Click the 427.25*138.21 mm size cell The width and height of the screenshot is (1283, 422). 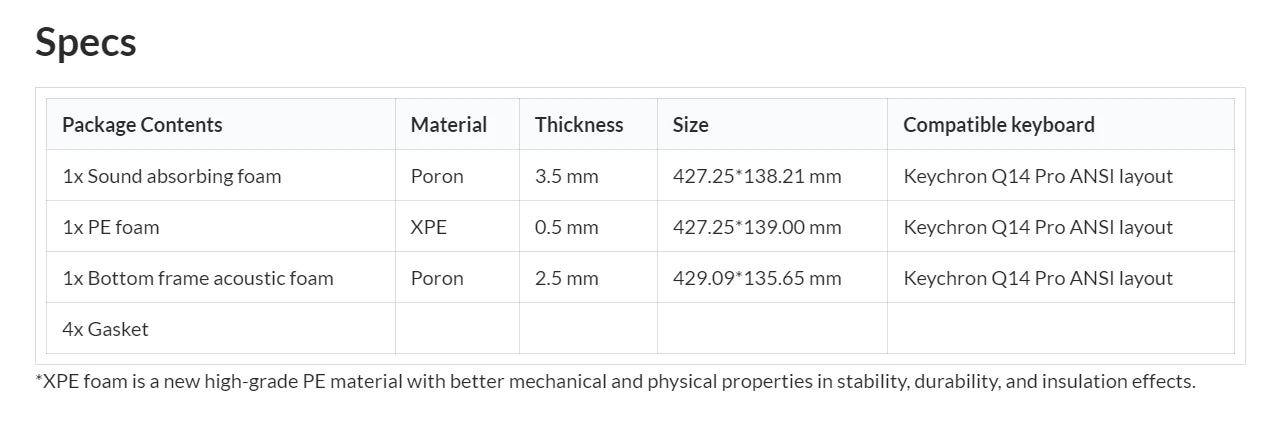756,176
